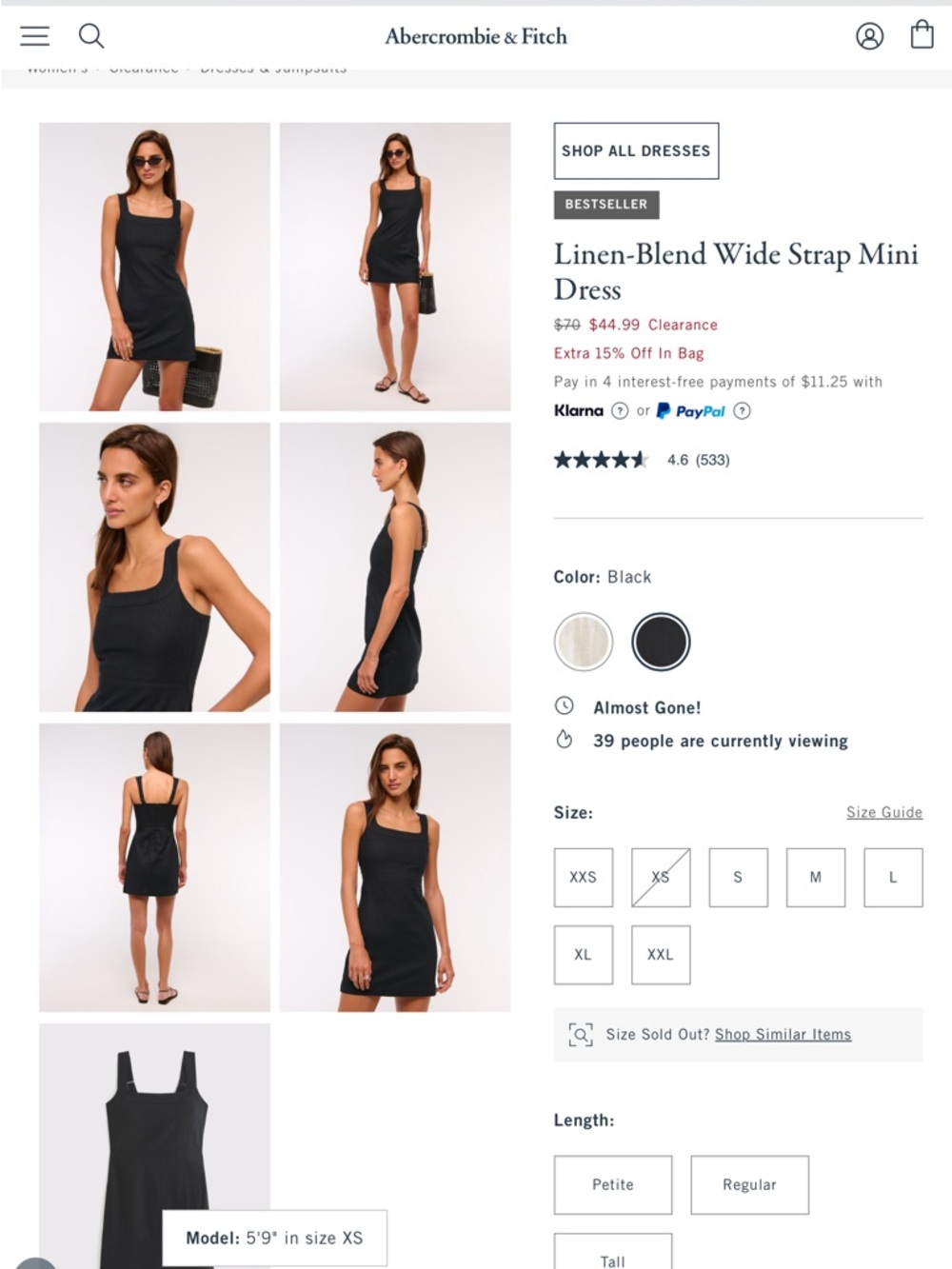Select the Black color swatch

click(662, 642)
